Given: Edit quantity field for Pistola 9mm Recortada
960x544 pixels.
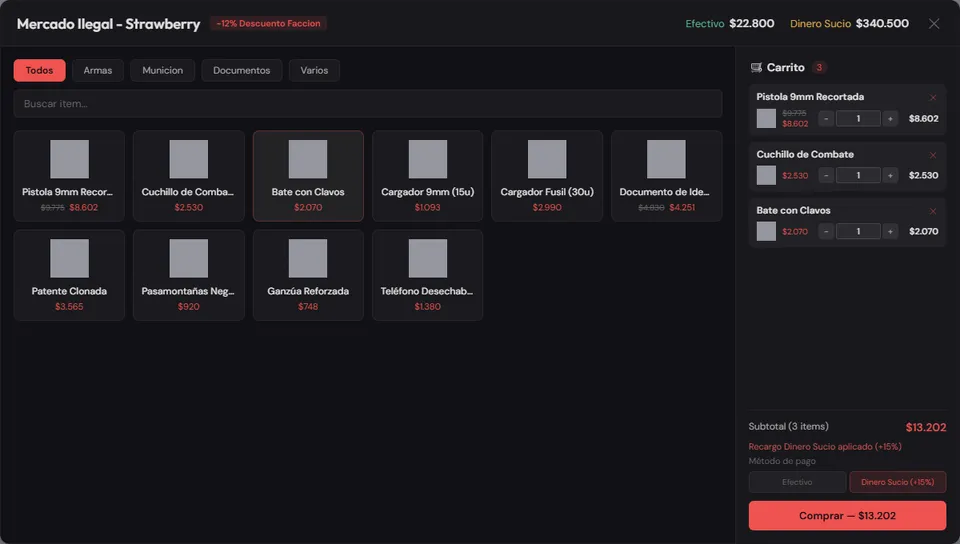Looking at the screenshot, I should [858, 119].
